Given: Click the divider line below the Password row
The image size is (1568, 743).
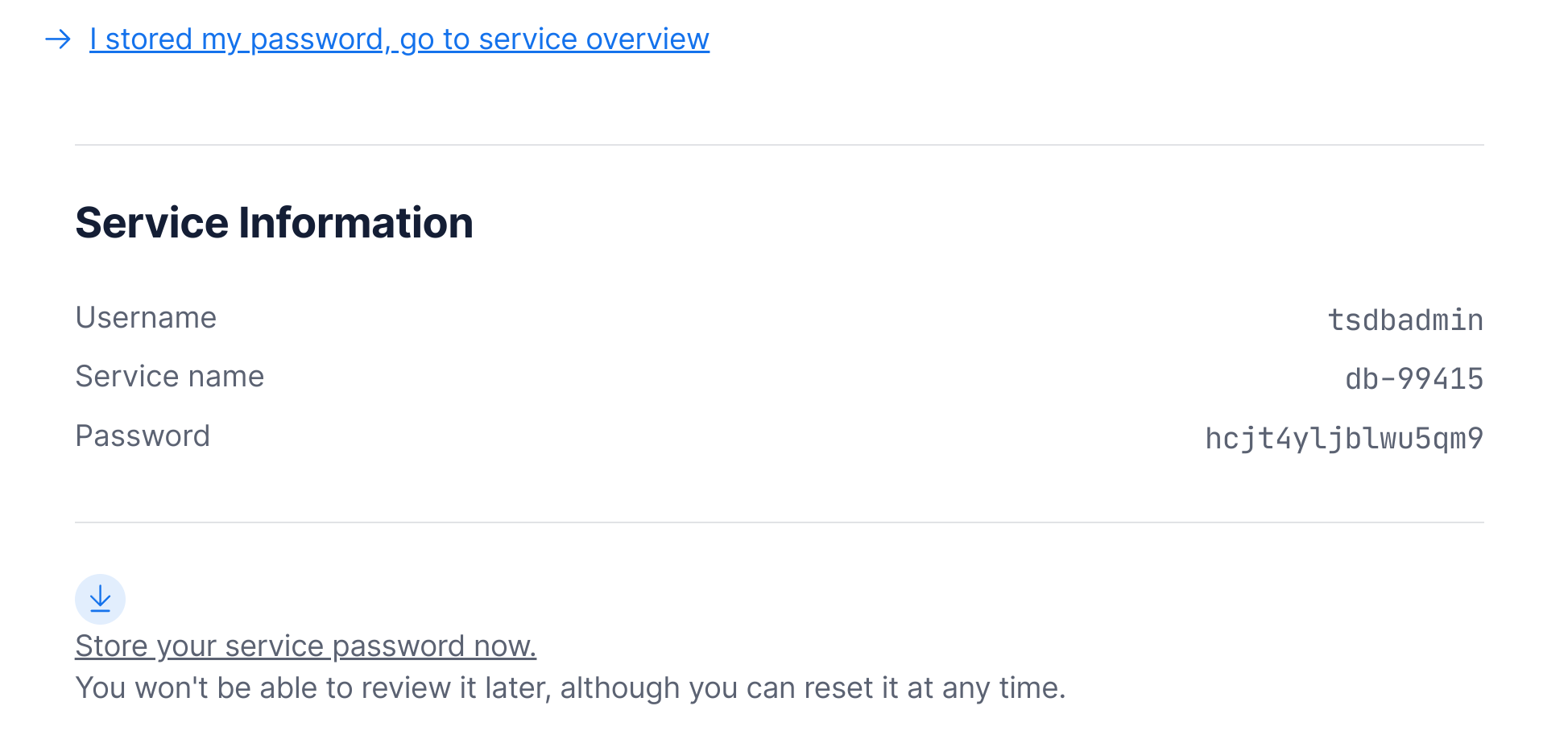Looking at the screenshot, I should pyautogui.click(x=780, y=522).
